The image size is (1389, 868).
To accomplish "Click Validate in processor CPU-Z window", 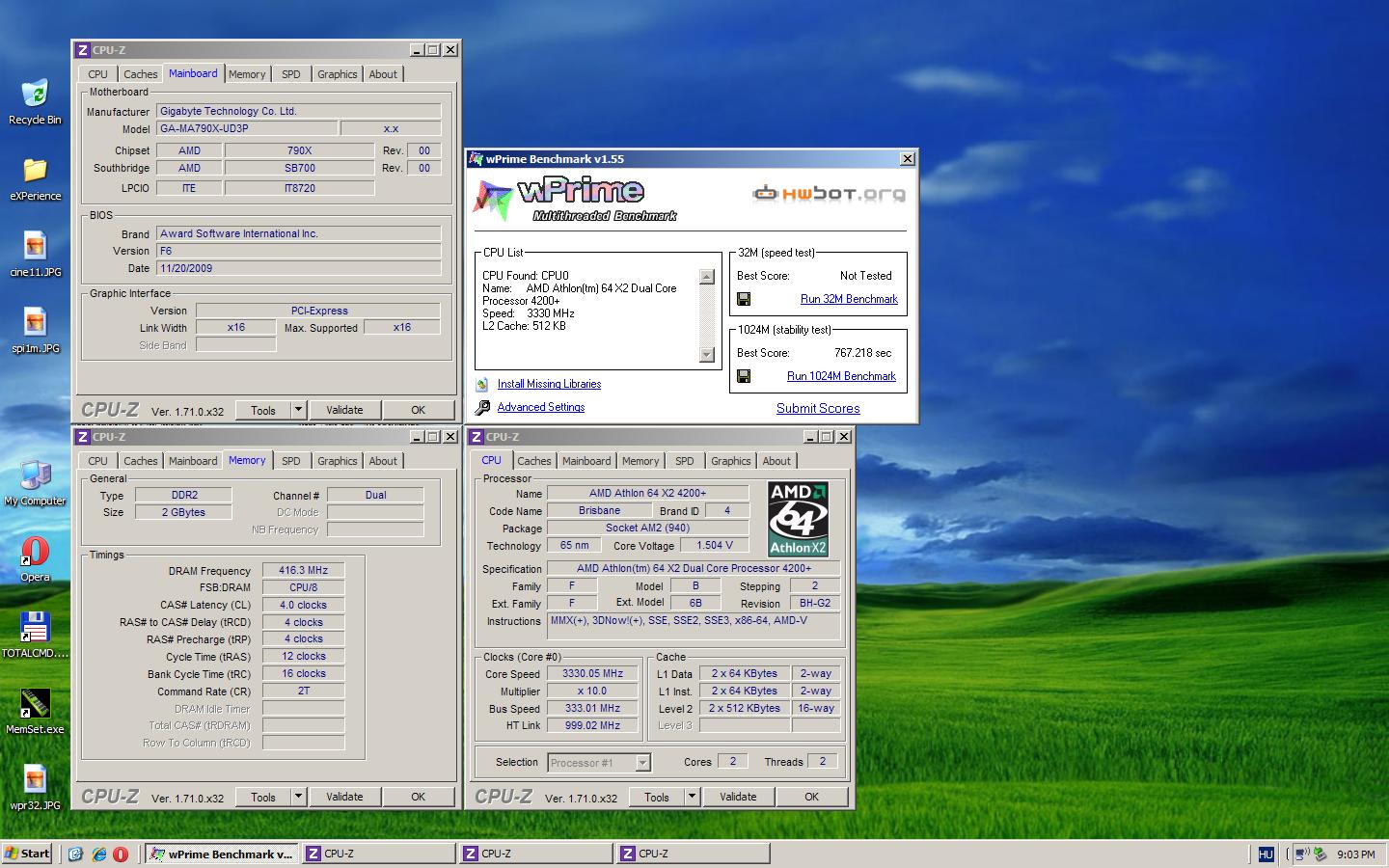I will click(738, 797).
